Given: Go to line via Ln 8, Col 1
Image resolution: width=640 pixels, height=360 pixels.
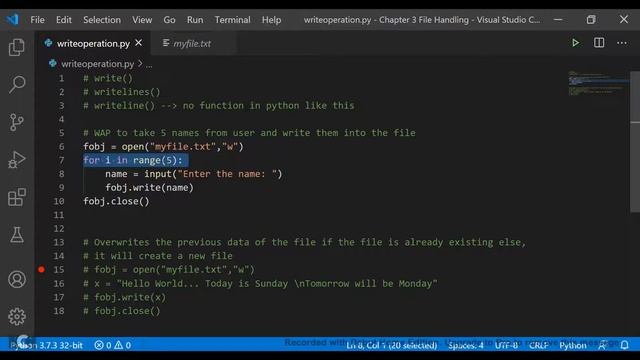Looking at the screenshot, I should pos(392,345).
